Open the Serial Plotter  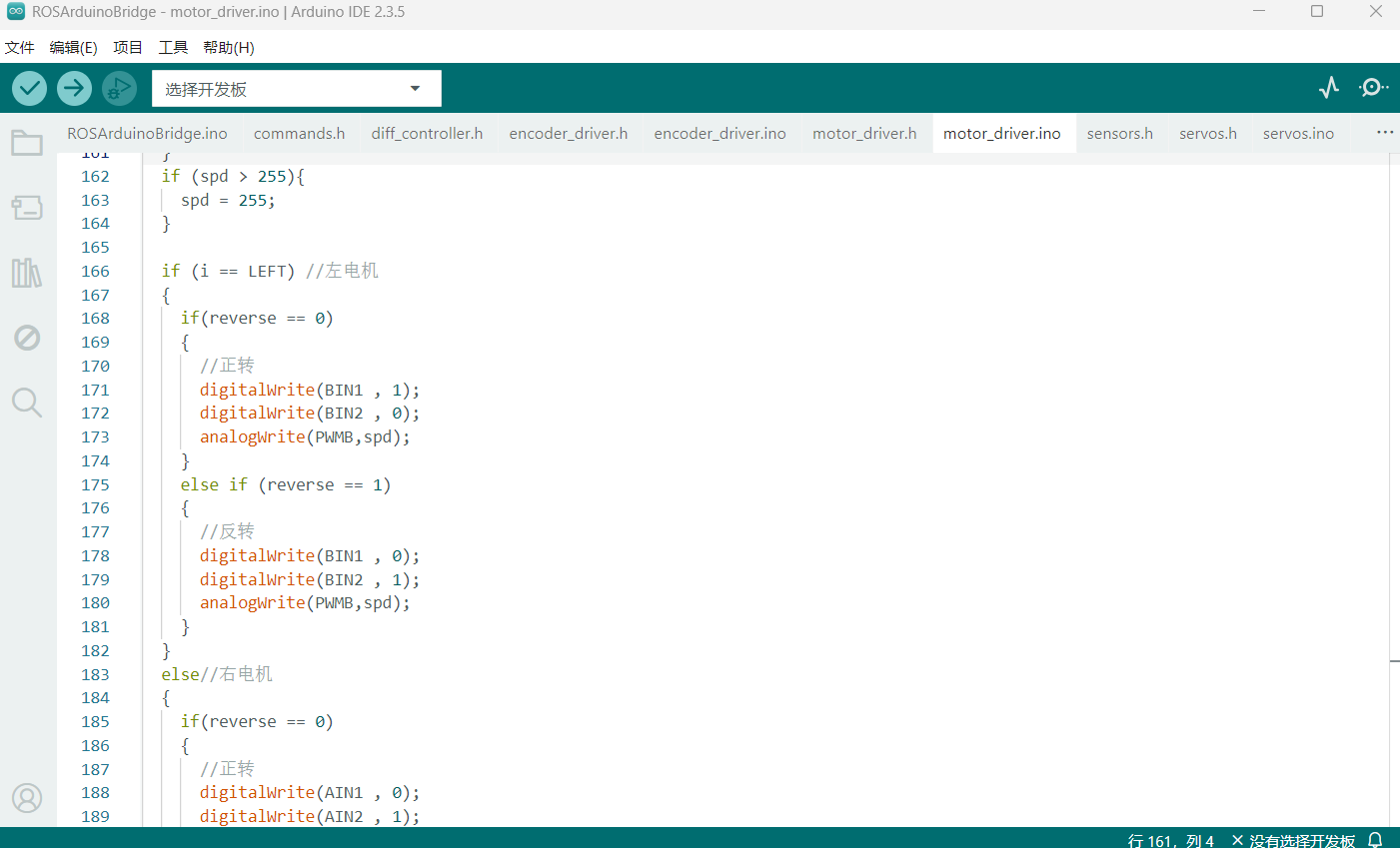pyautogui.click(x=1328, y=88)
